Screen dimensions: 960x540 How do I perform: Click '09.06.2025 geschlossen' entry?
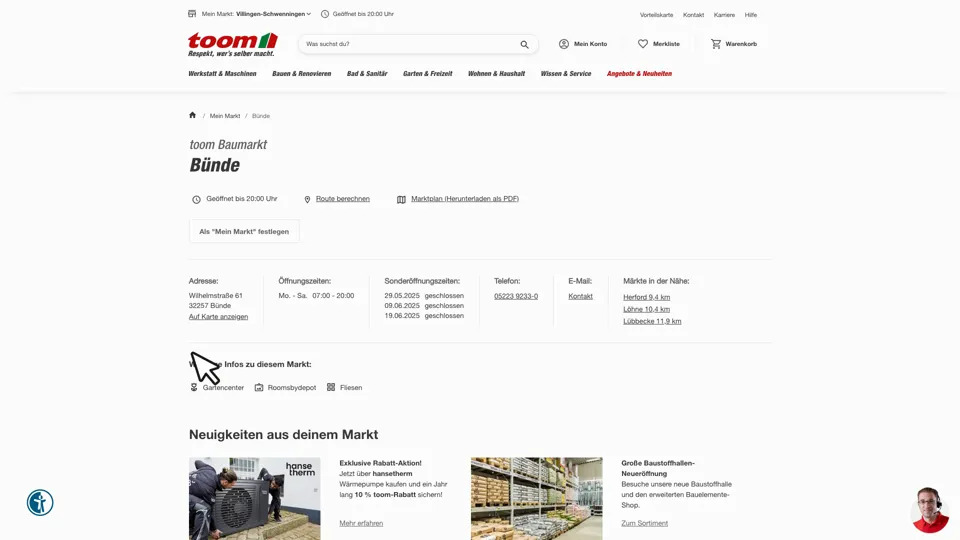[x=424, y=306]
